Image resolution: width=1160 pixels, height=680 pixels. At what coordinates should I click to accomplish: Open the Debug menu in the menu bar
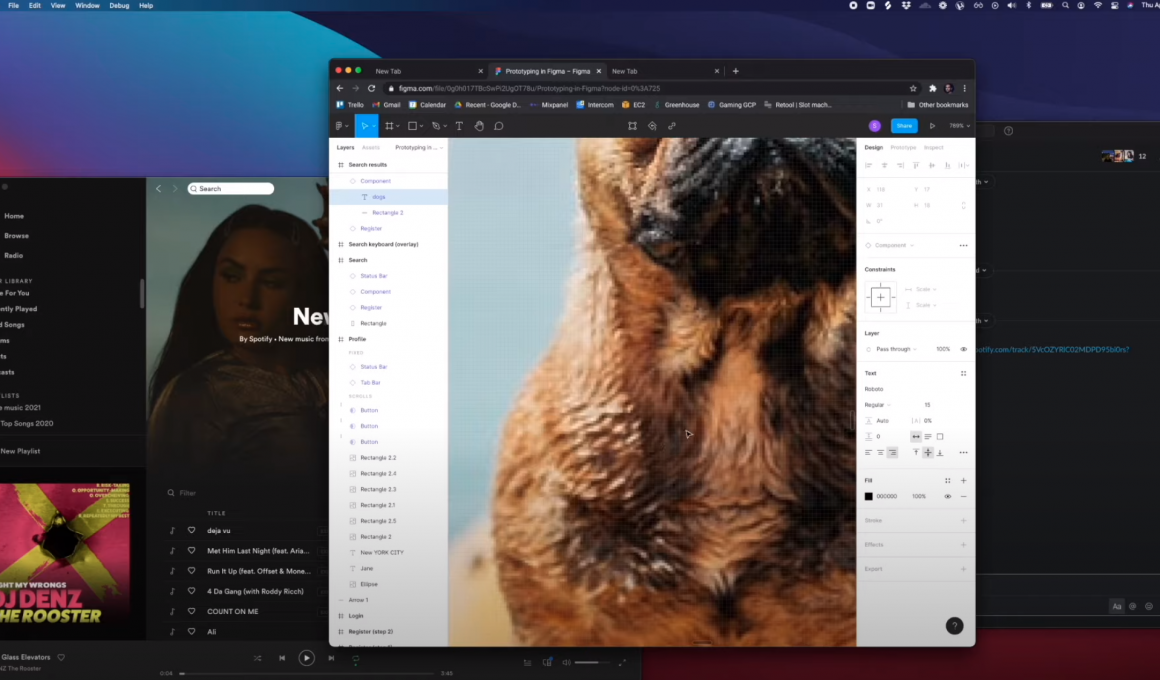pos(120,5)
